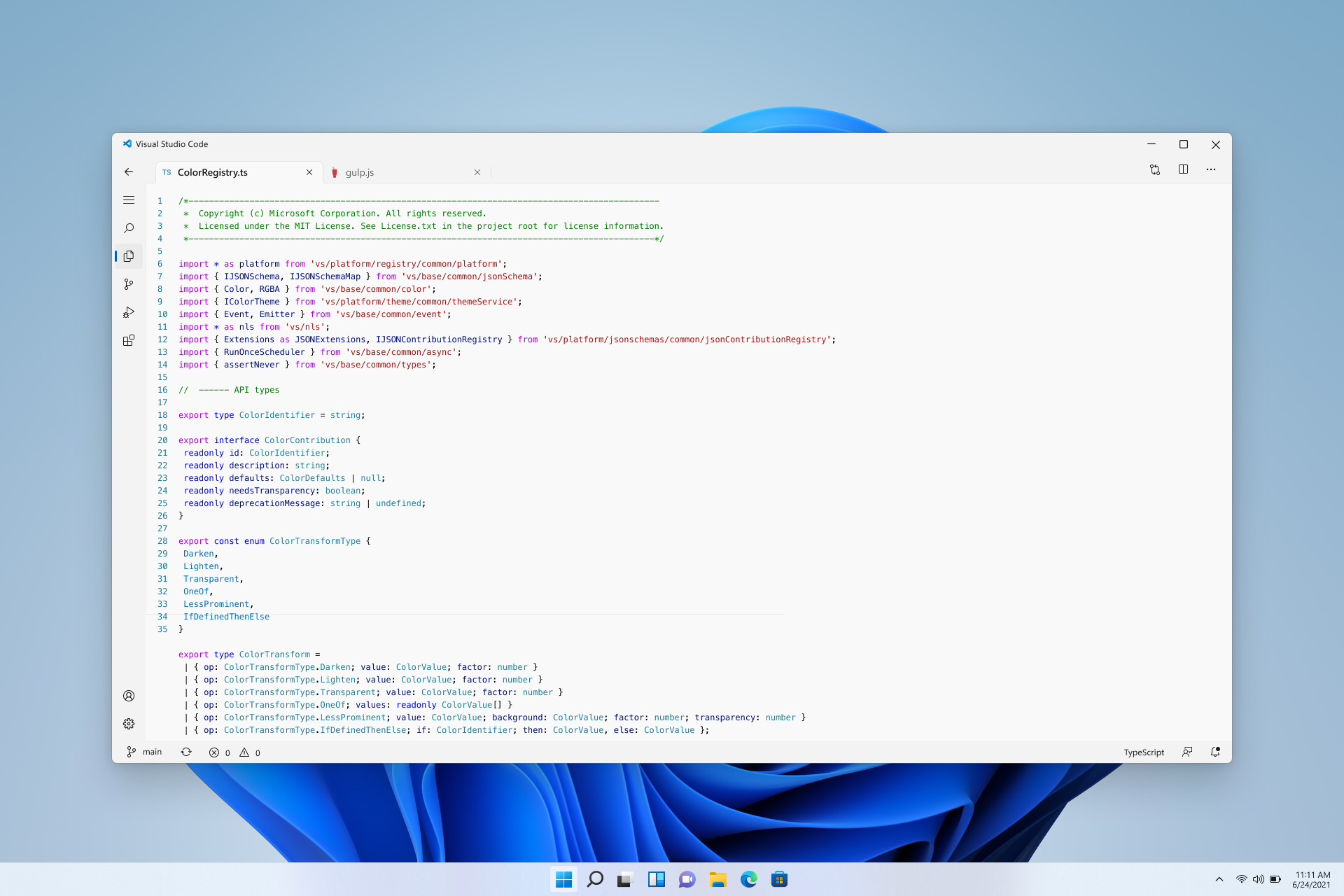Click the synchronize changes icon in status bar
This screenshot has width=1344, height=896.
point(186,752)
